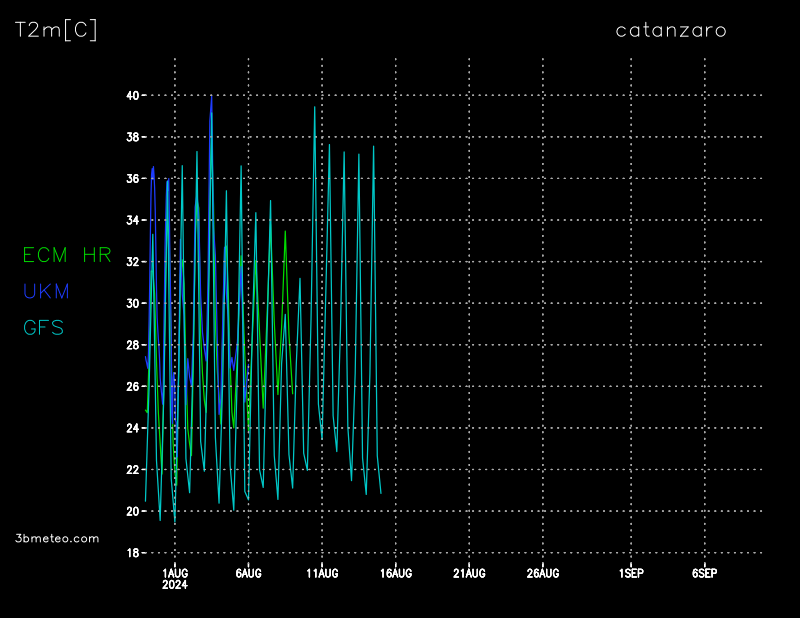800x618 pixels.
Task: Click the blue UKM peak near 40 degrees
Action: tap(211, 100)
